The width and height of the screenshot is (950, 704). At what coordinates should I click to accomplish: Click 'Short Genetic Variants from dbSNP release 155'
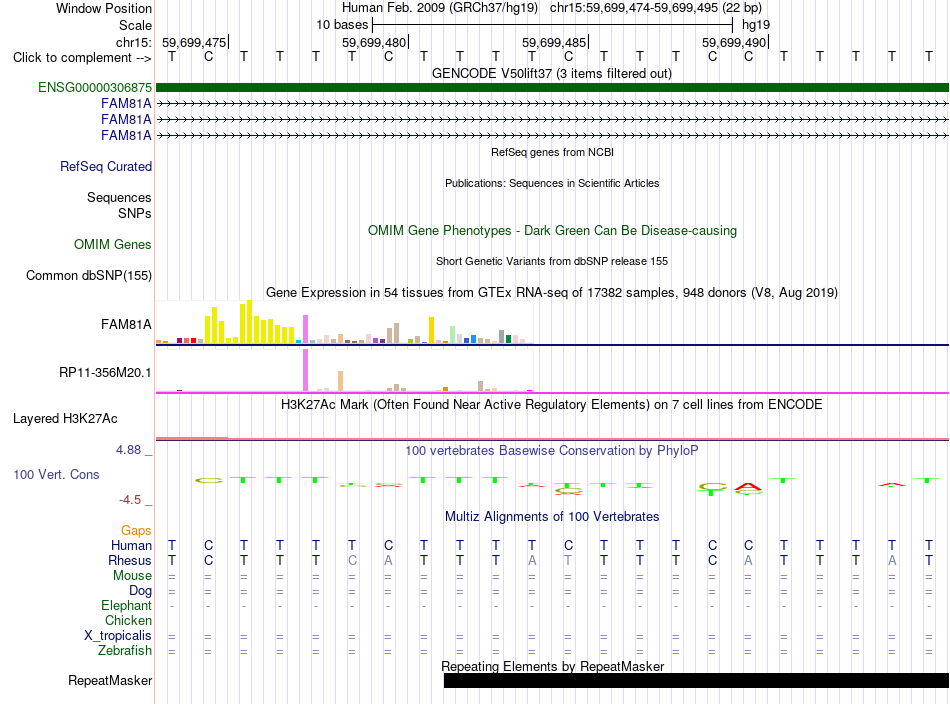[552, 262]
